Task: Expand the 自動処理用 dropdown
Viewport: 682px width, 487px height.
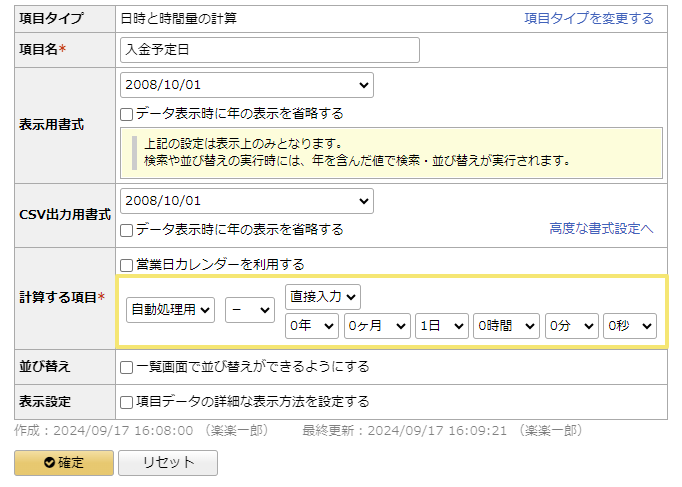Action: click(171, 311)
